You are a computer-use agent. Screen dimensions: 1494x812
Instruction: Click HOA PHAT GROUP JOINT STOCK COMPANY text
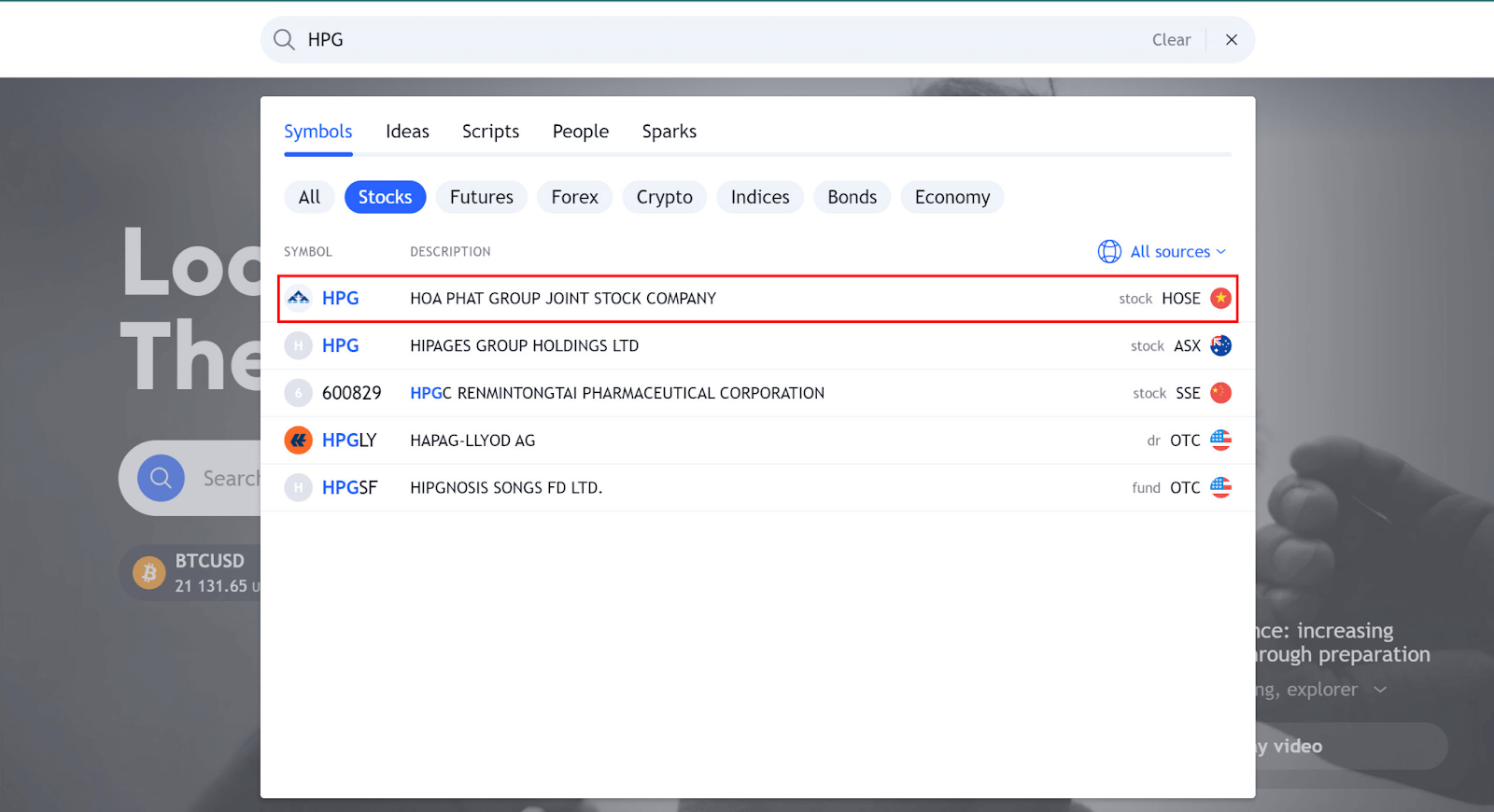pos(563,299)
